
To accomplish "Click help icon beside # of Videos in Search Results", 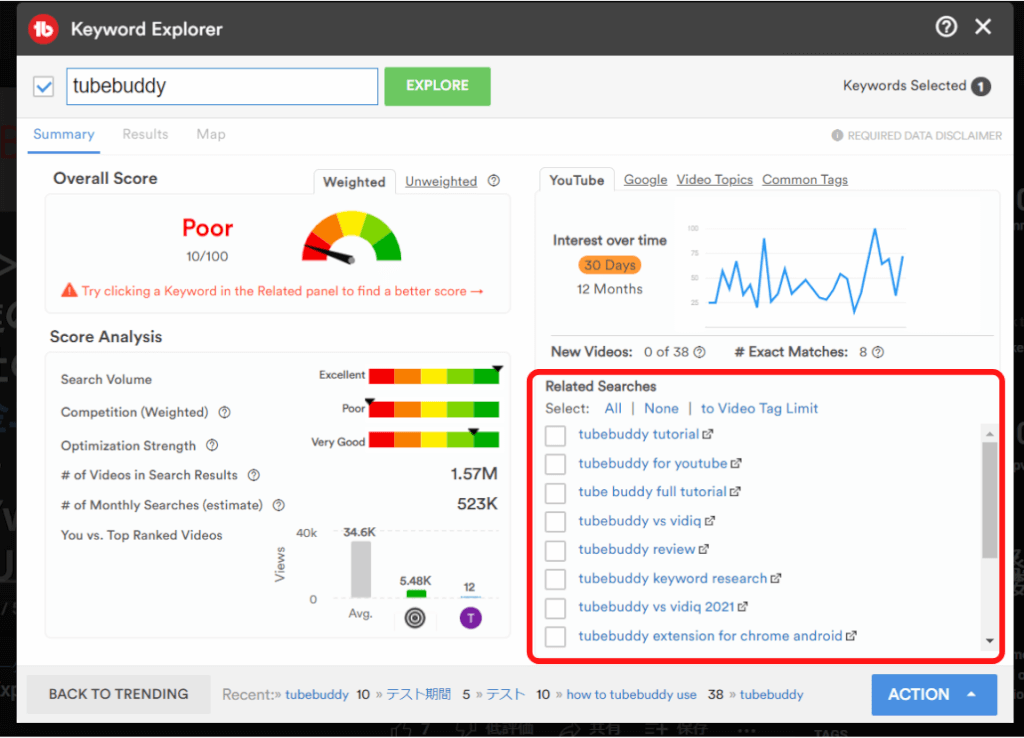I will point(253,475).
